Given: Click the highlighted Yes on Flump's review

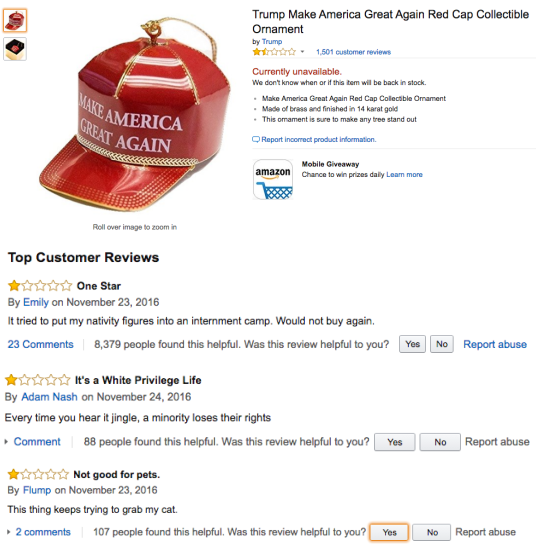Looking at the screenshot, I should pyautogui.click(x=389, y=532).
